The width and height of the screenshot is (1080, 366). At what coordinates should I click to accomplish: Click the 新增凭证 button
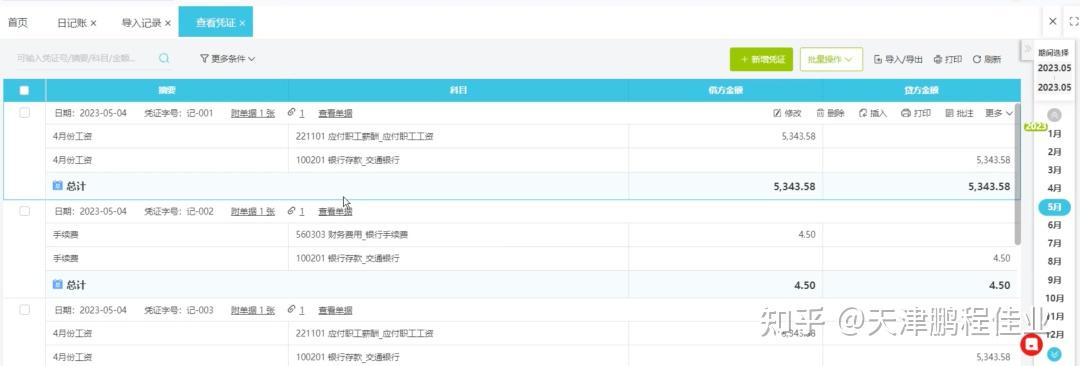click(x=762, y=59)
